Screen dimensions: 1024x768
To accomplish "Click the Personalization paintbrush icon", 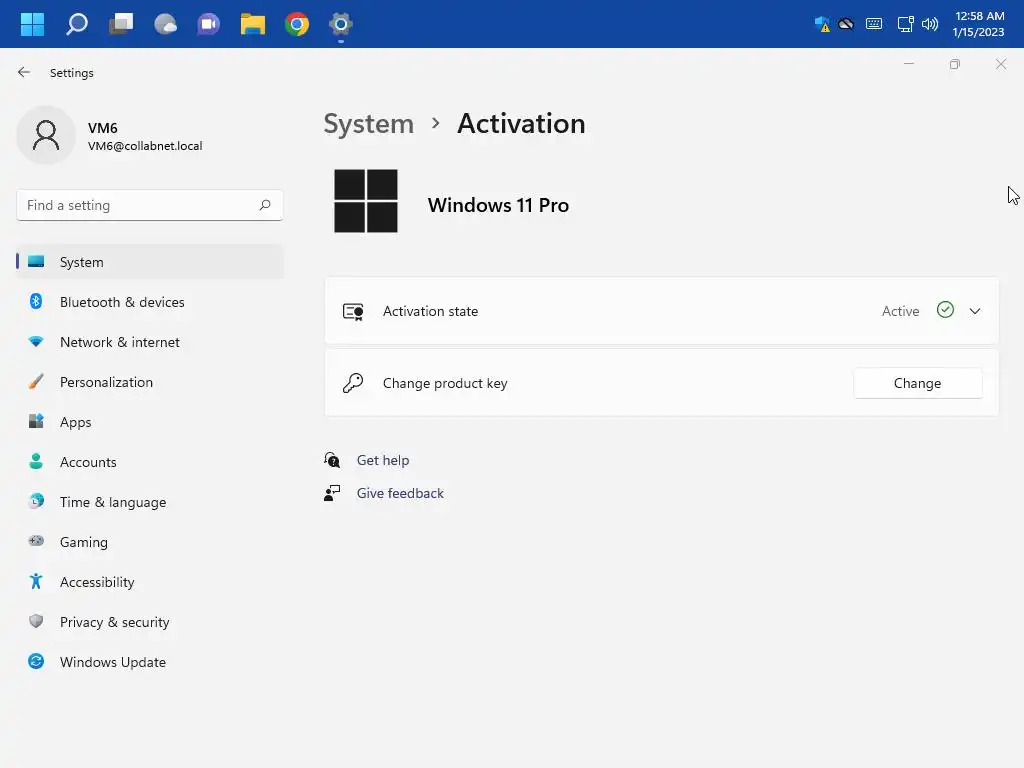I will (36, 381).
